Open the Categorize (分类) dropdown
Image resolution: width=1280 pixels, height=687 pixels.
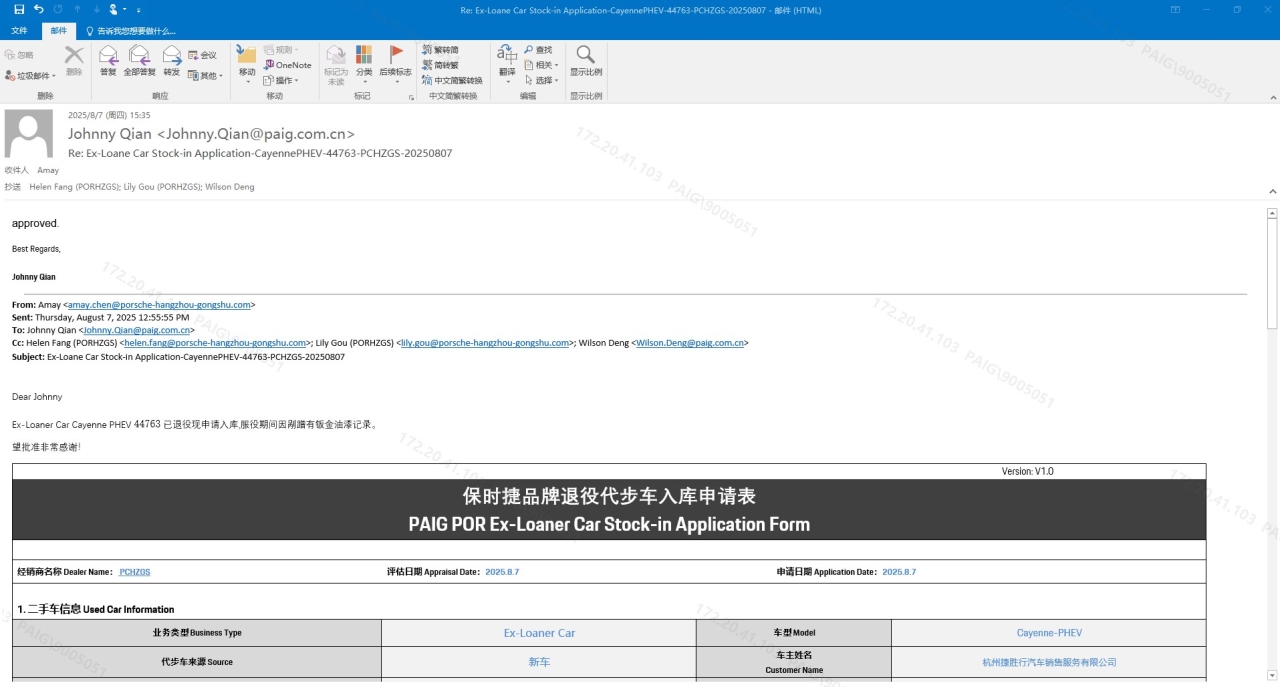point(364,62)
